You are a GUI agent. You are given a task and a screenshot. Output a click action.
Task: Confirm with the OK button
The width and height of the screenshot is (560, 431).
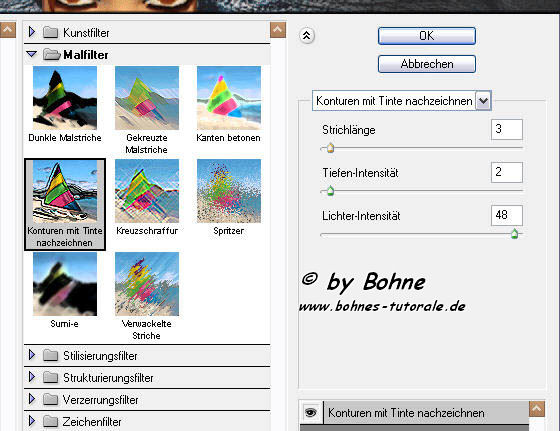tap(427, 36)
